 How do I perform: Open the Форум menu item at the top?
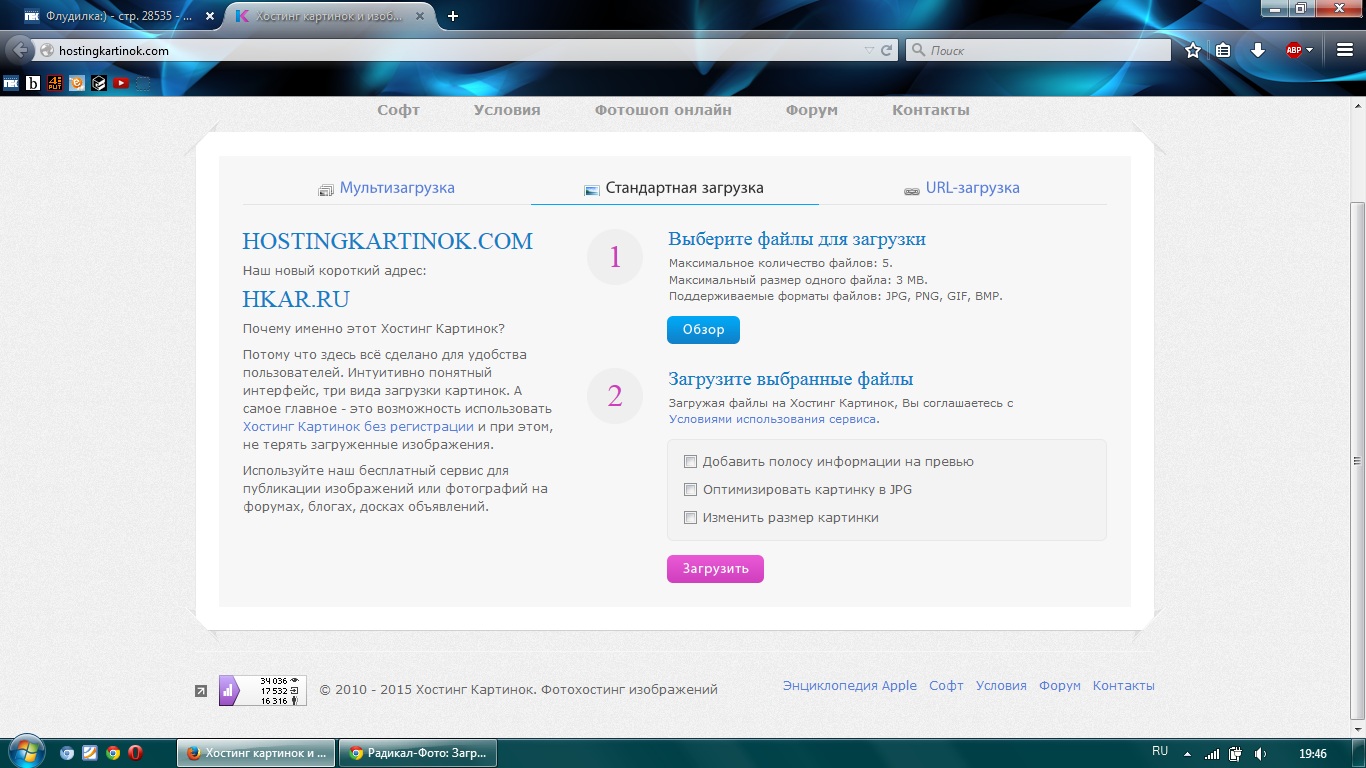(812, 110)
